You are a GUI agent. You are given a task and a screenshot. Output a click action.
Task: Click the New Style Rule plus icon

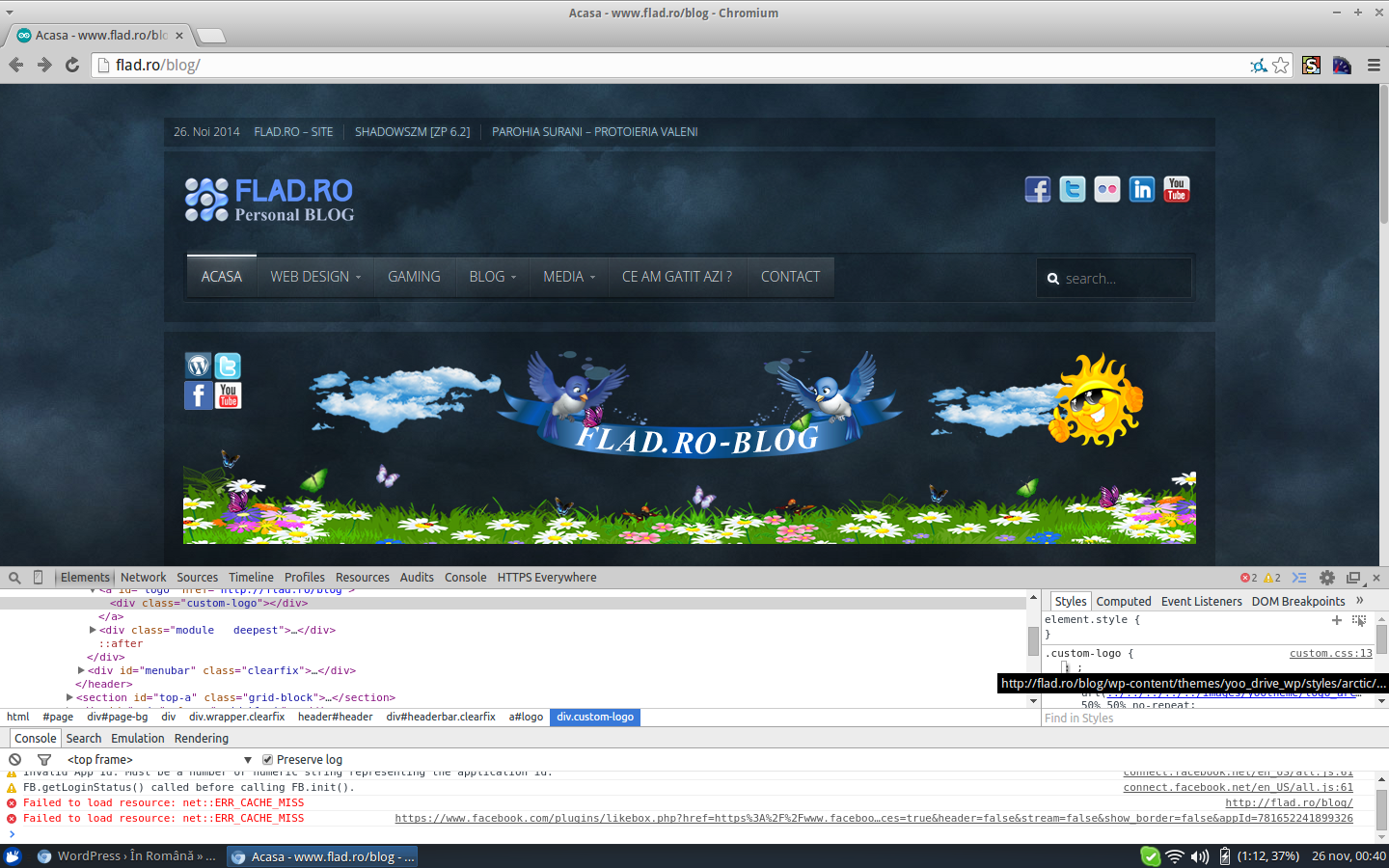(1337, 620)
